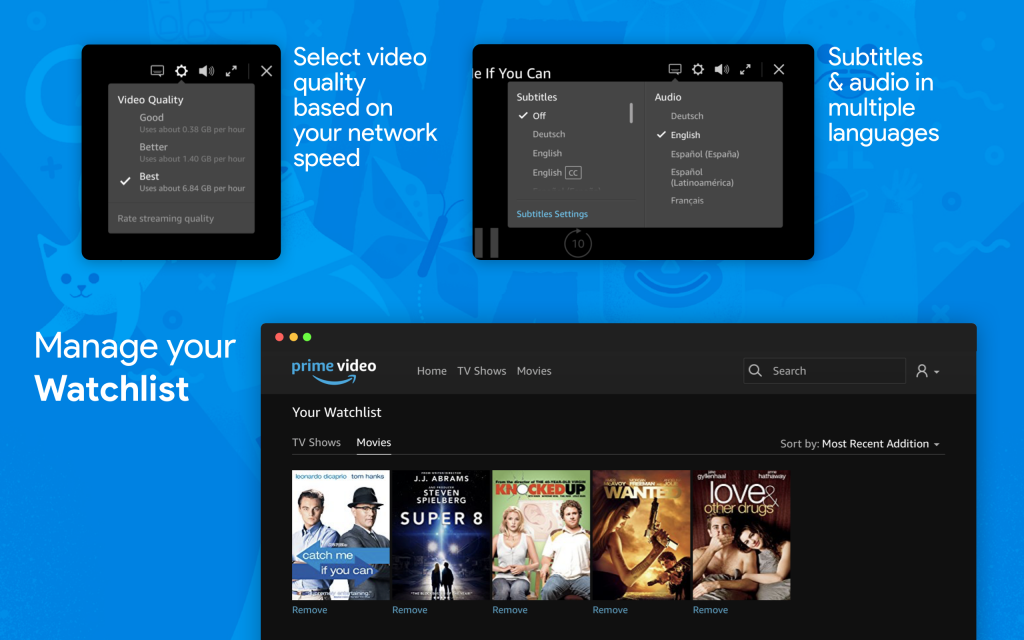This screenshot has height=640, width=1024.
Task: Open Super 8 poster
Action: pos(441,535)
